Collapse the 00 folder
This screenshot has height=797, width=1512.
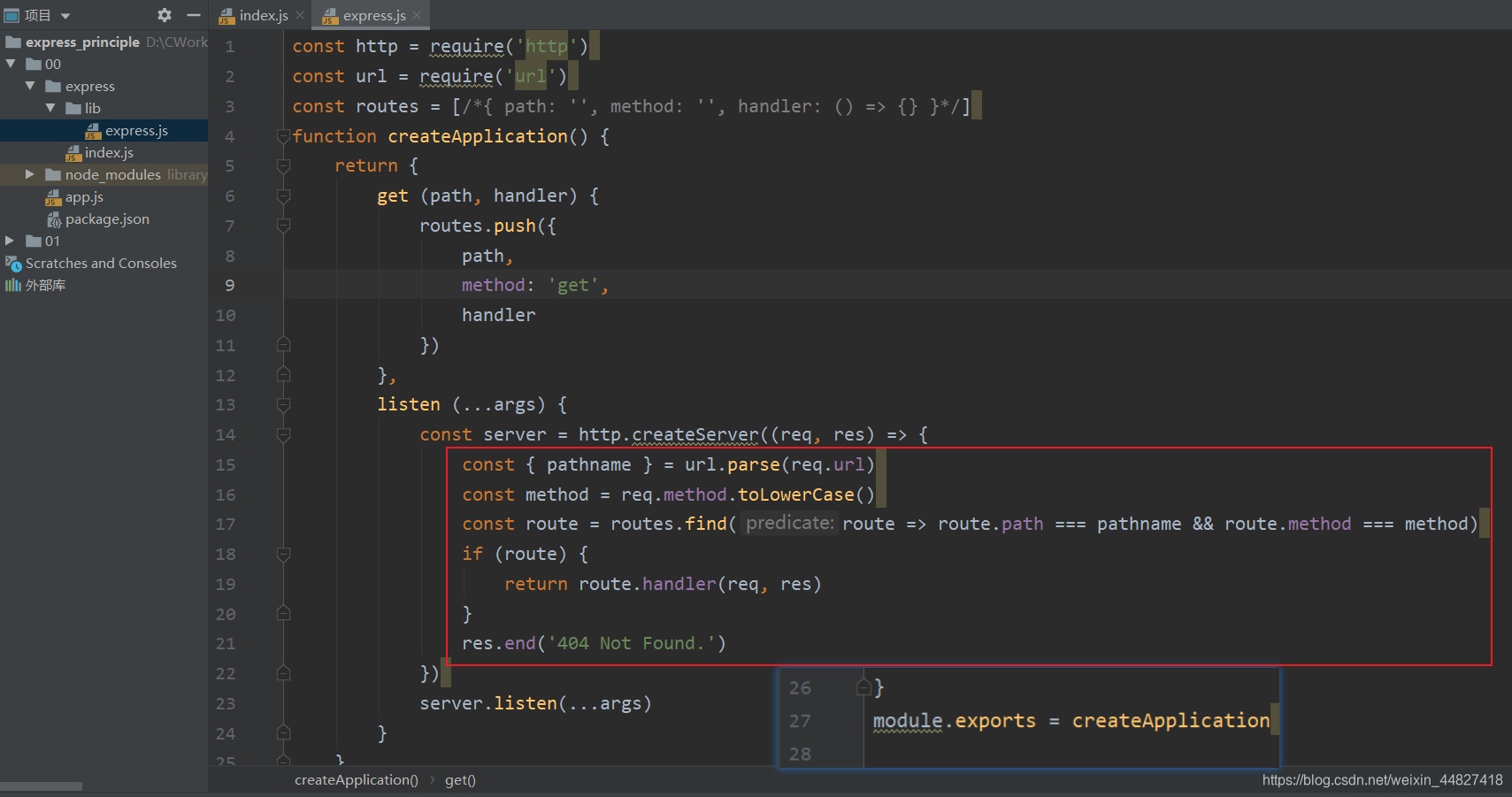[x=11, y=64]
